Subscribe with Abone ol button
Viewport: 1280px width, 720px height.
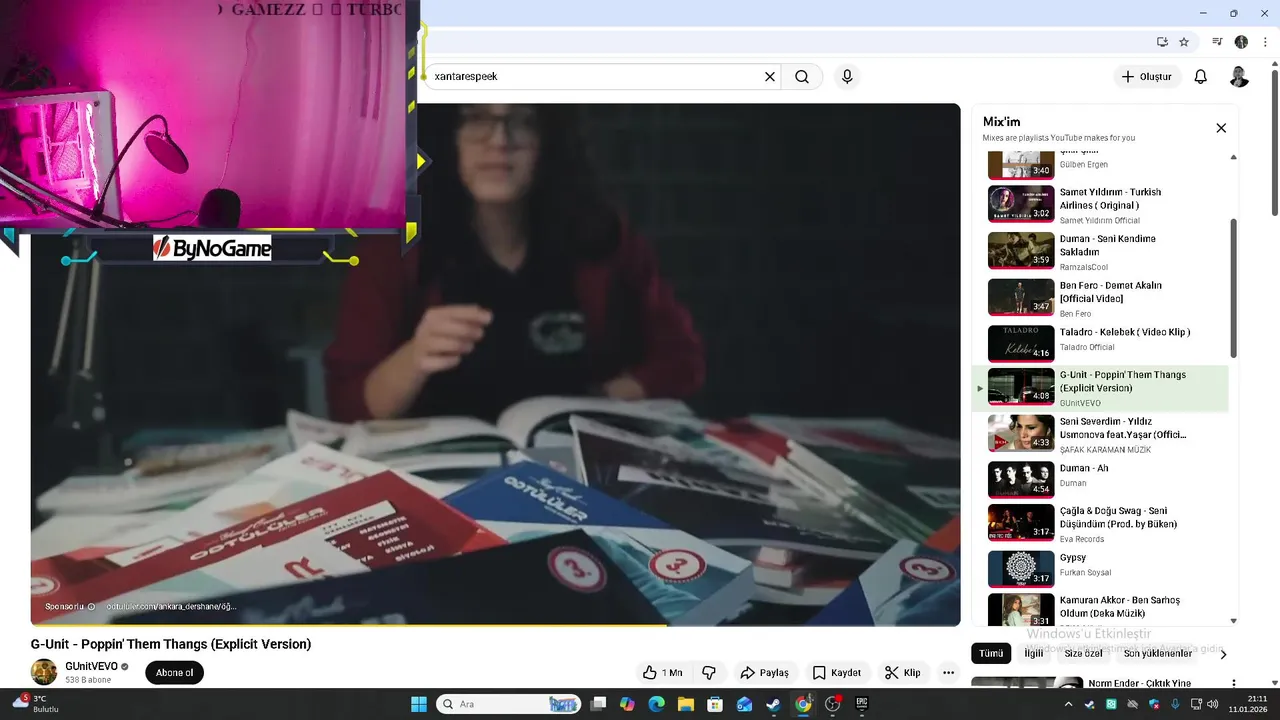coord(174,673)
